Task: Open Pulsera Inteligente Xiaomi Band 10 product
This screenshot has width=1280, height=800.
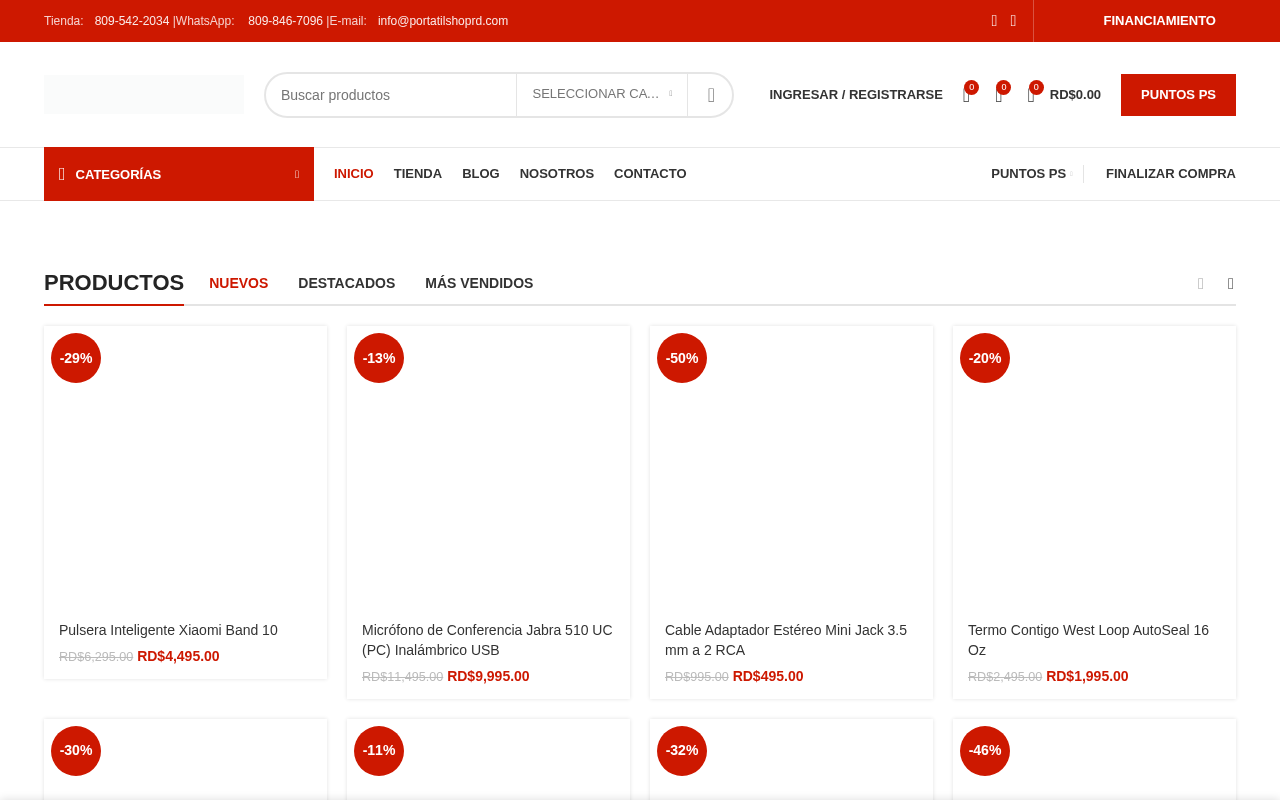Action: click(168, 630)
